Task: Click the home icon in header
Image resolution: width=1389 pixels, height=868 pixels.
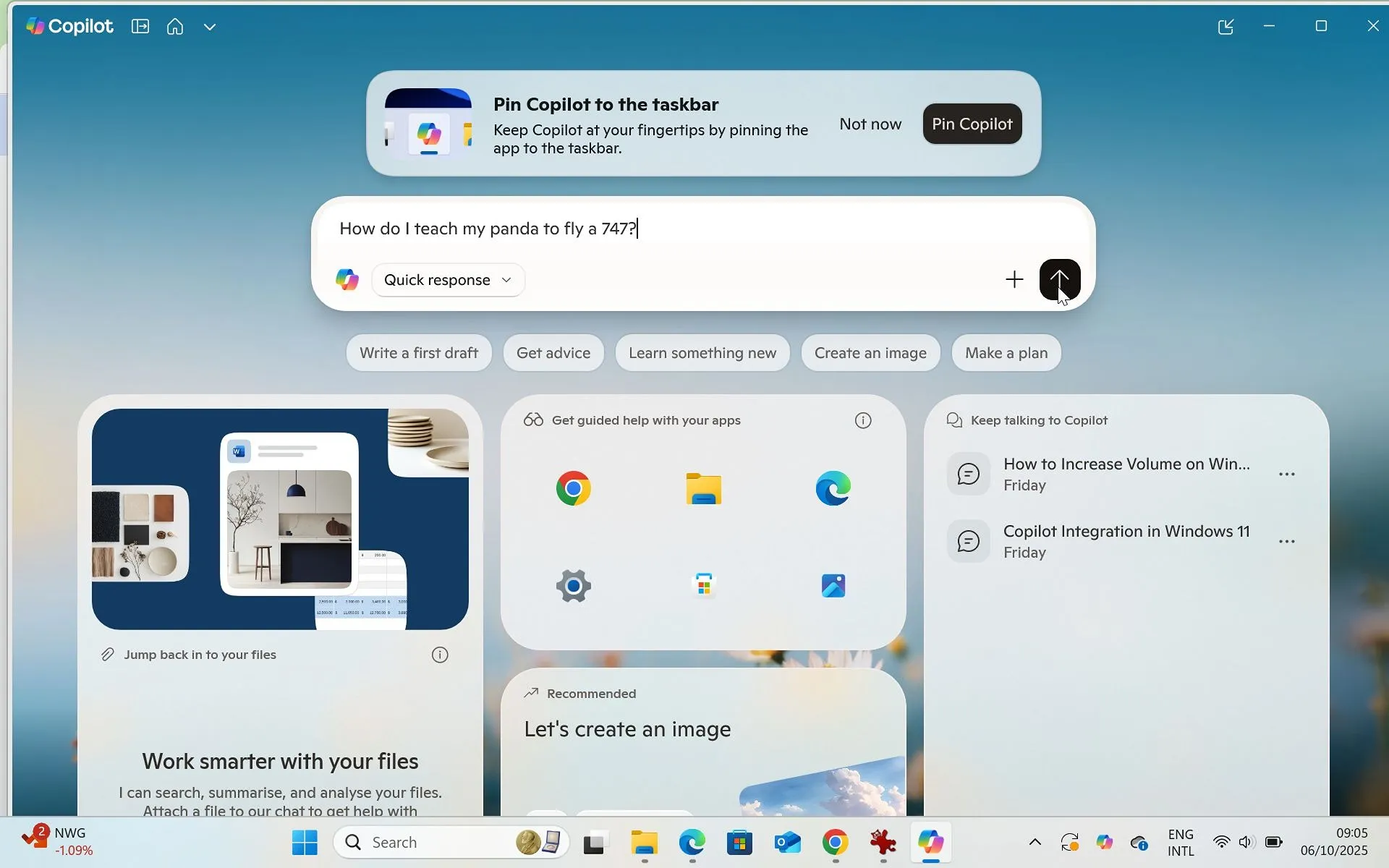Action: click(175, 27)
